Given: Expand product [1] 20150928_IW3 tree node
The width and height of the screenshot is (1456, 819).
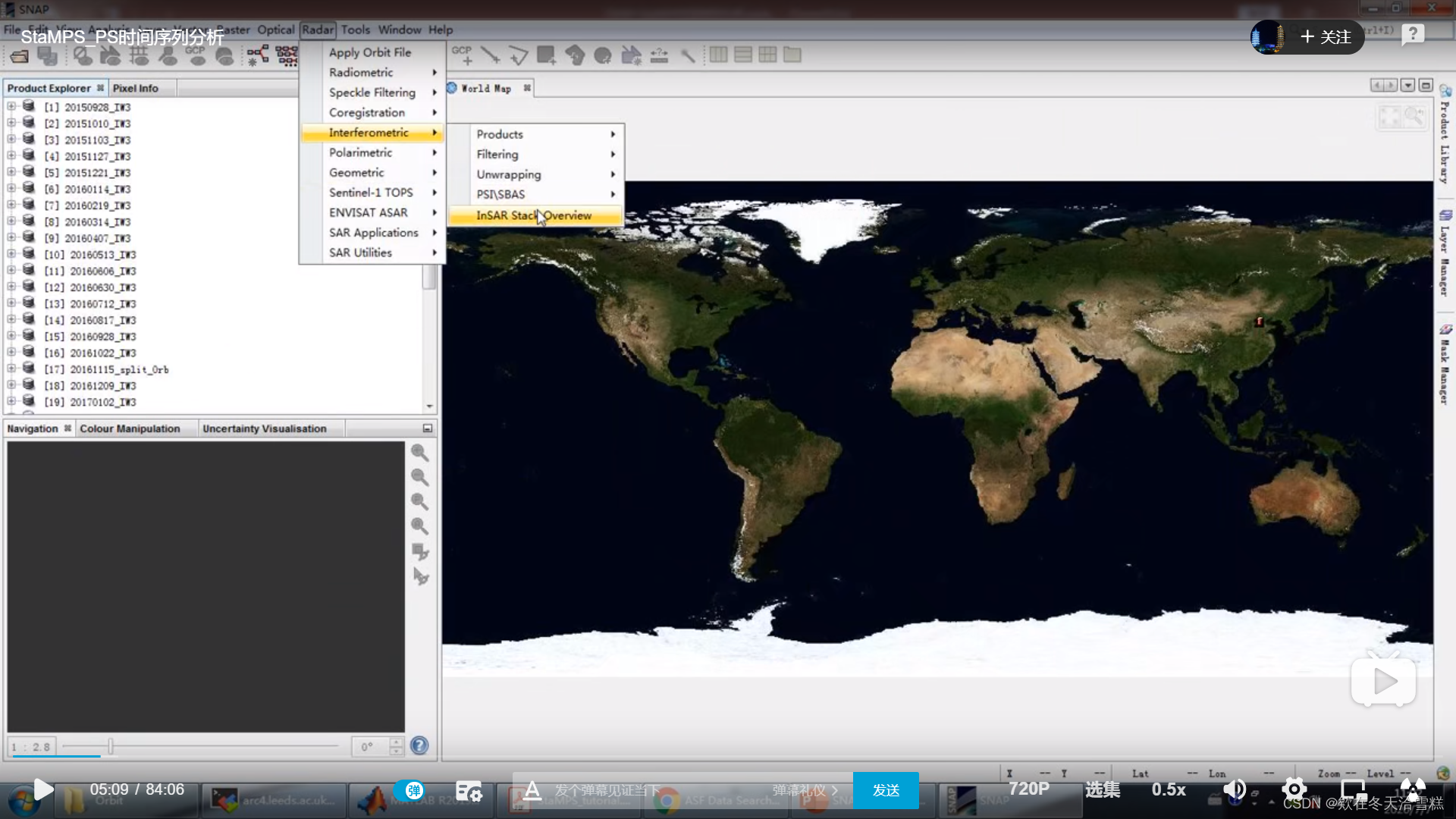Looking at the screenshot, I should [x=11, y=107].
